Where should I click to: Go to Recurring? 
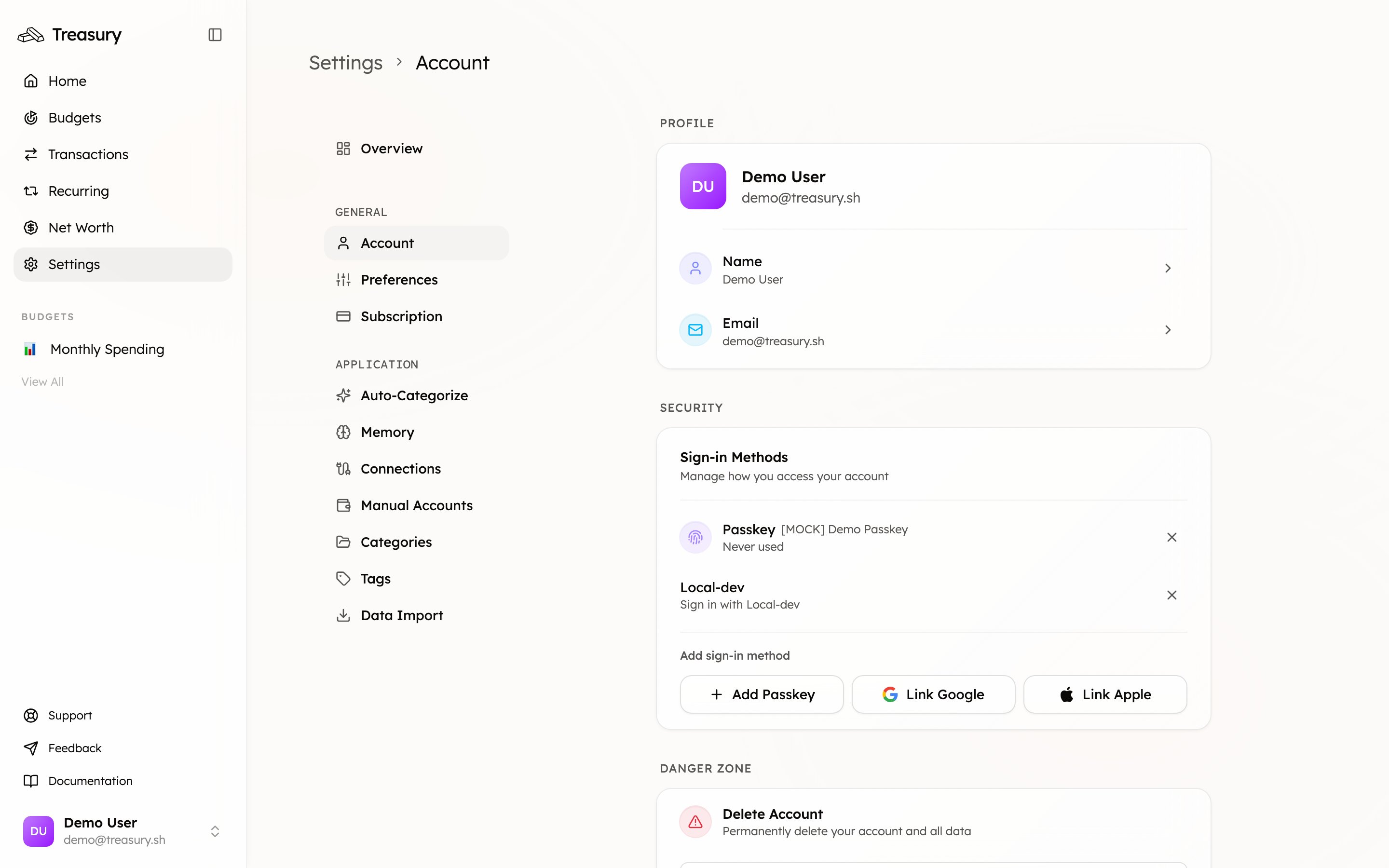(x=123, y=191)
